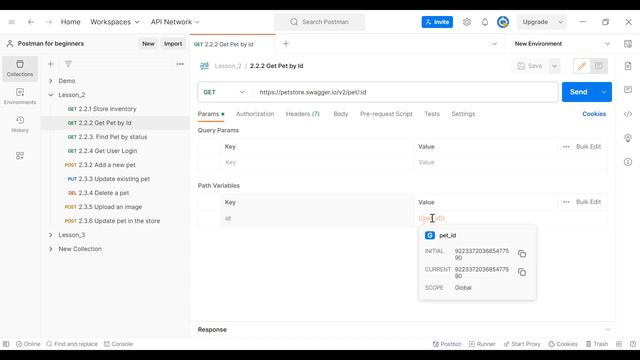This screenshot has height=360, width=640.
Task: Switch to the Headers (7) tab
Action: tap(302, 114)
